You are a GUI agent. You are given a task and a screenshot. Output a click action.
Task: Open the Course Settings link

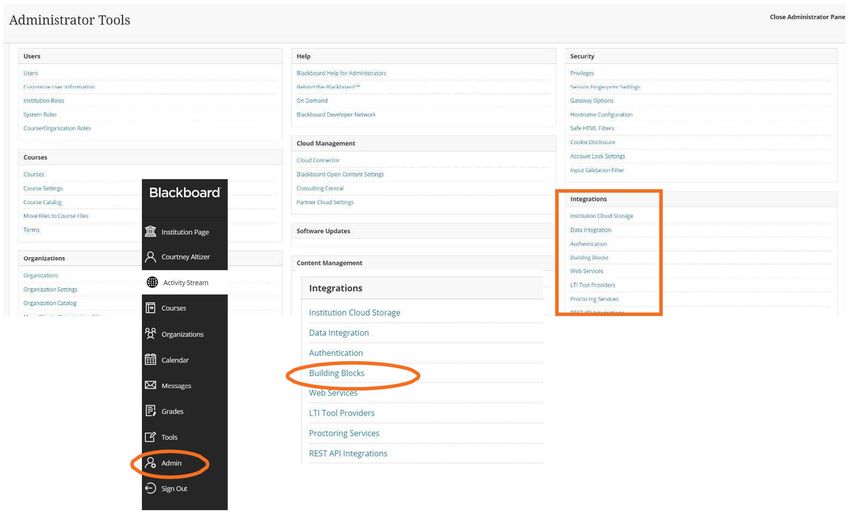click(x=43, y=188)
